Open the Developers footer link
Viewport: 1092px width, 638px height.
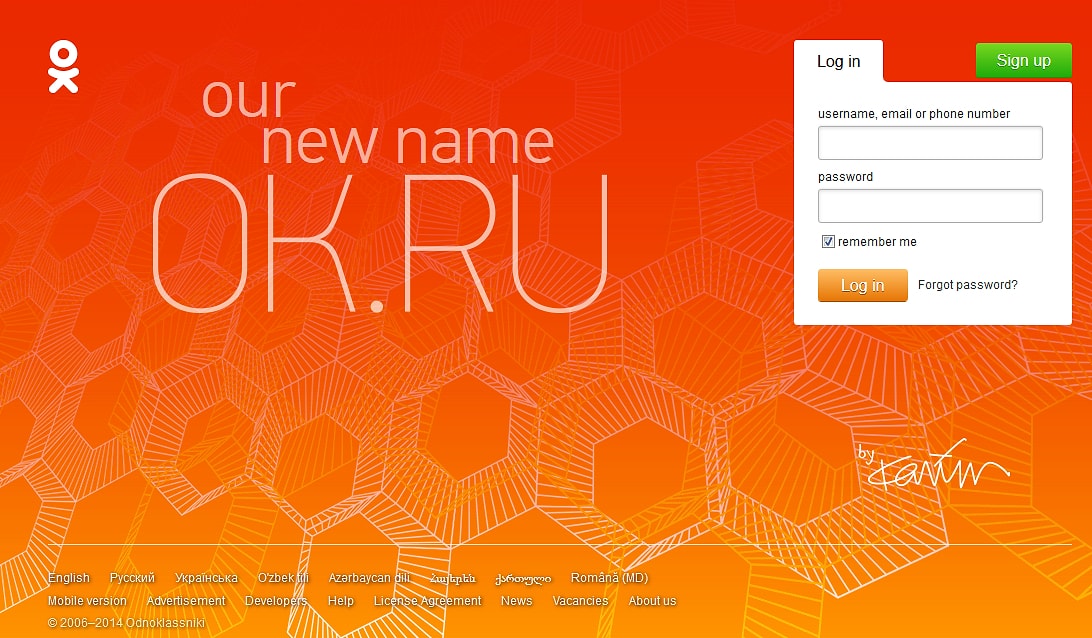coord(276,601)
